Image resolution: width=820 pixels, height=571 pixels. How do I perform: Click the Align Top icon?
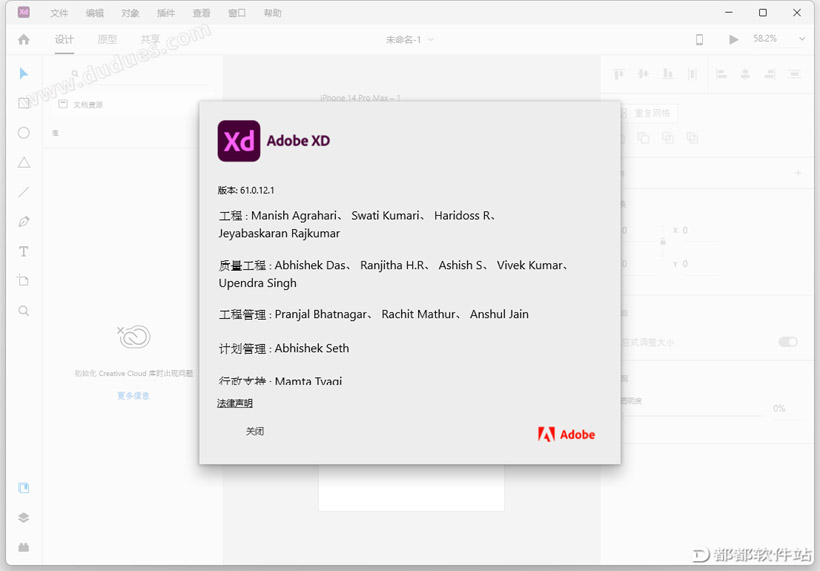[619, 74]
